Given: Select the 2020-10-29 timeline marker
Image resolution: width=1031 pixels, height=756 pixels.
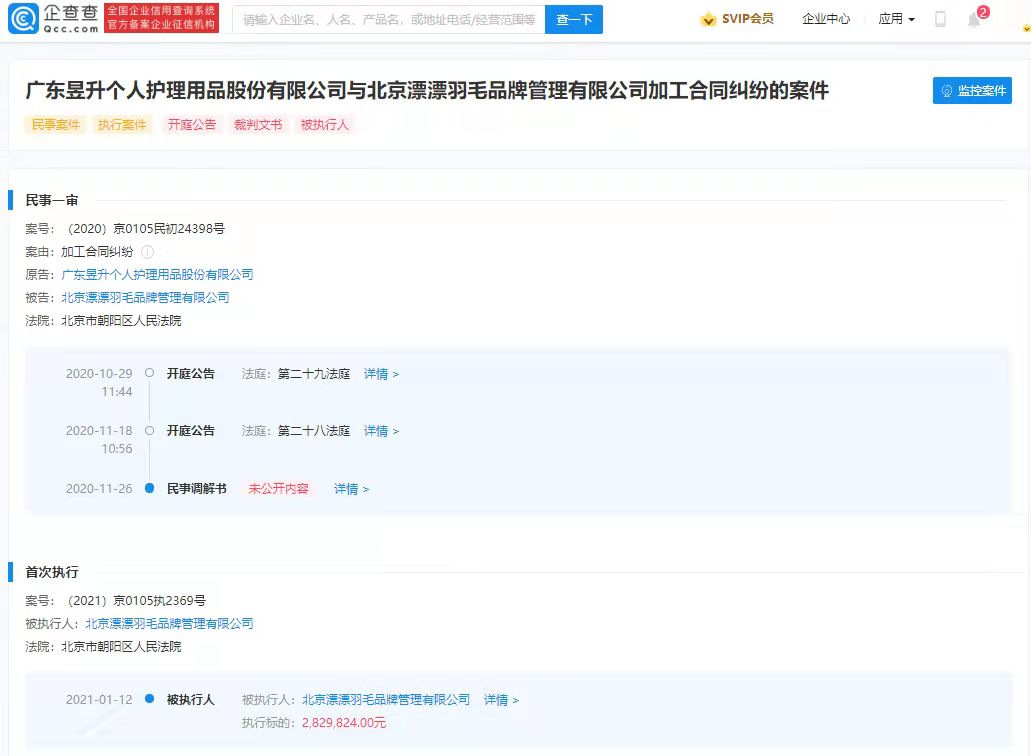Looking at the screenshot, I should point(149,373).
